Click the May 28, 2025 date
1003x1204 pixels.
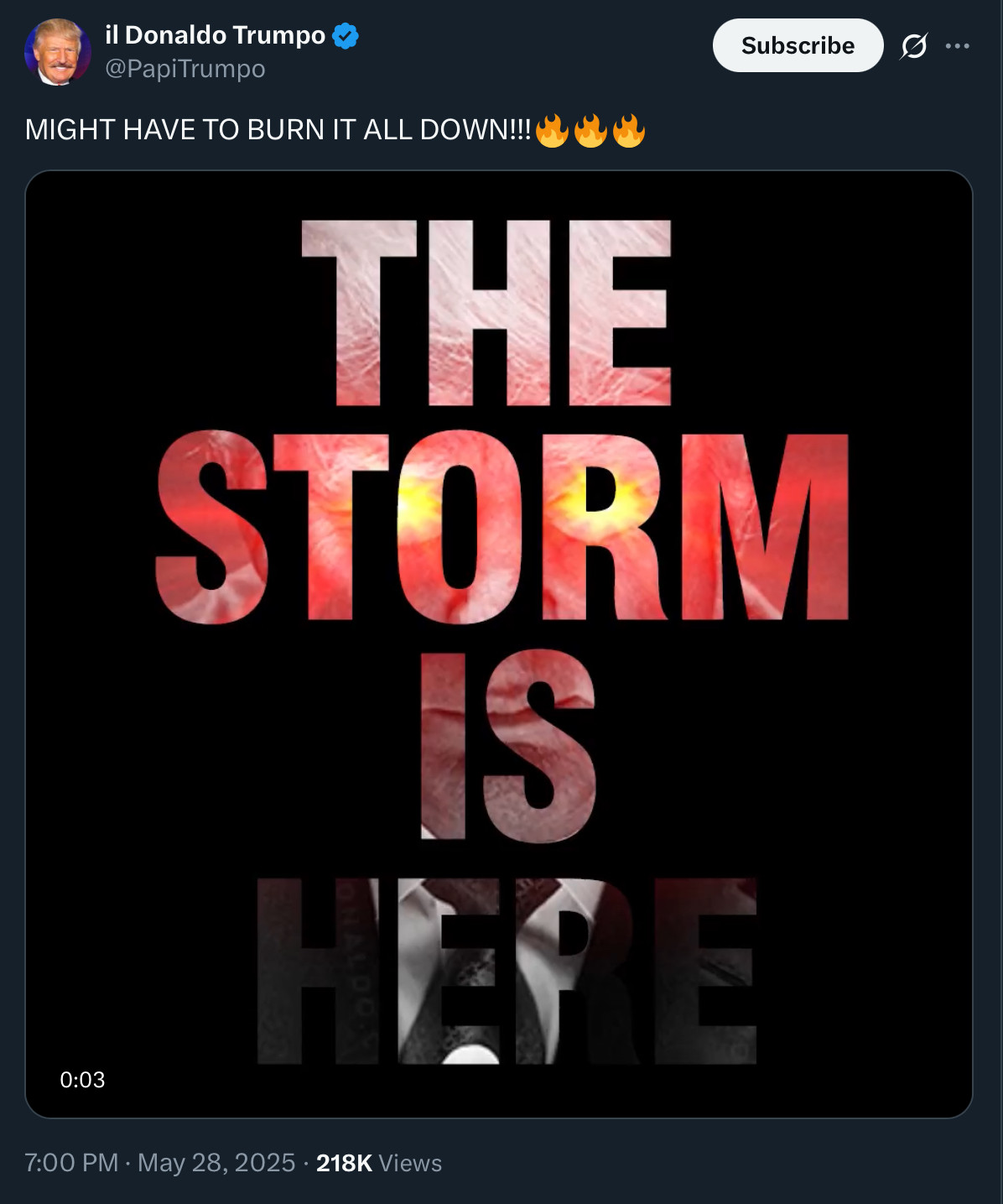pyautogui.click(x=216, y=1163)
